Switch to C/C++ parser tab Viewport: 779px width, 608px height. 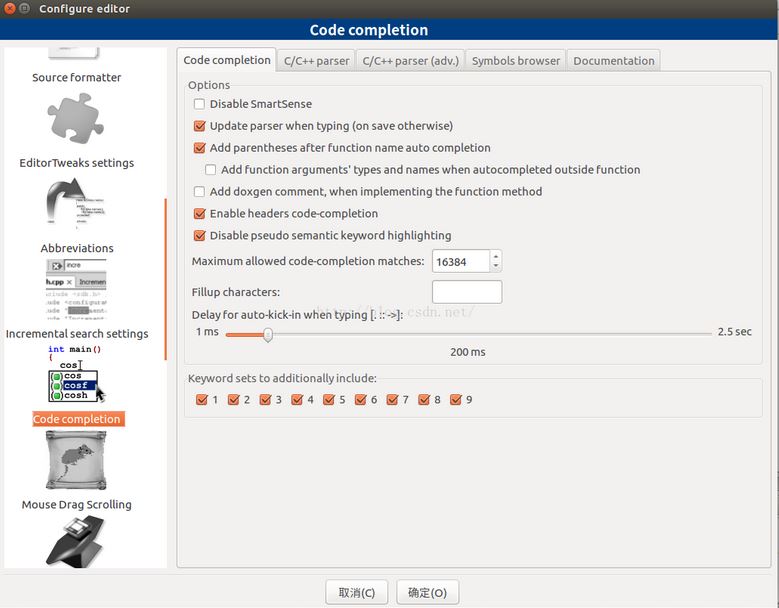point(316,61)
